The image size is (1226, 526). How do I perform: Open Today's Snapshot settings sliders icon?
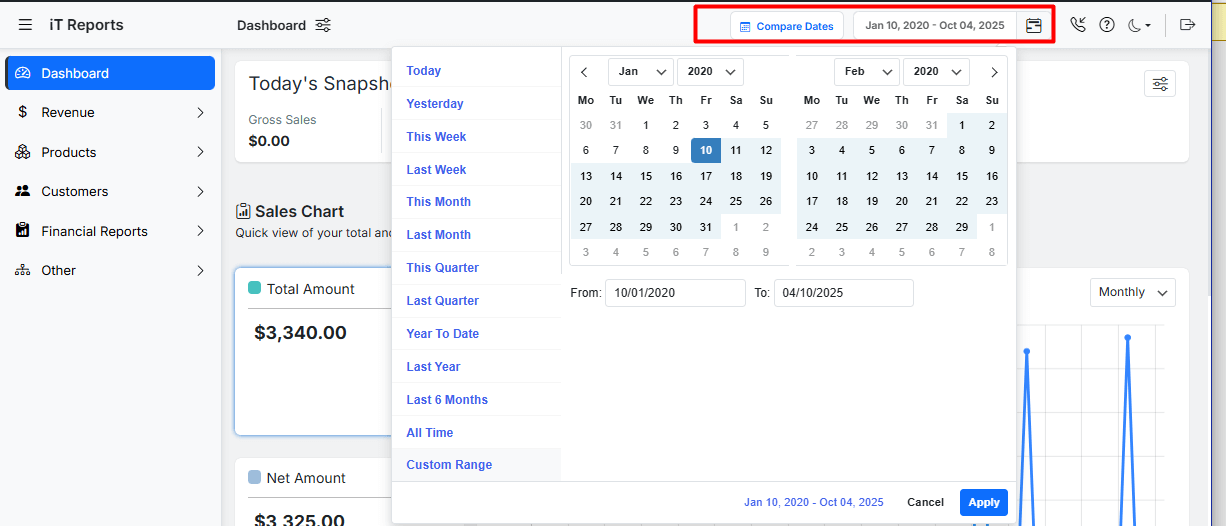1160,84
